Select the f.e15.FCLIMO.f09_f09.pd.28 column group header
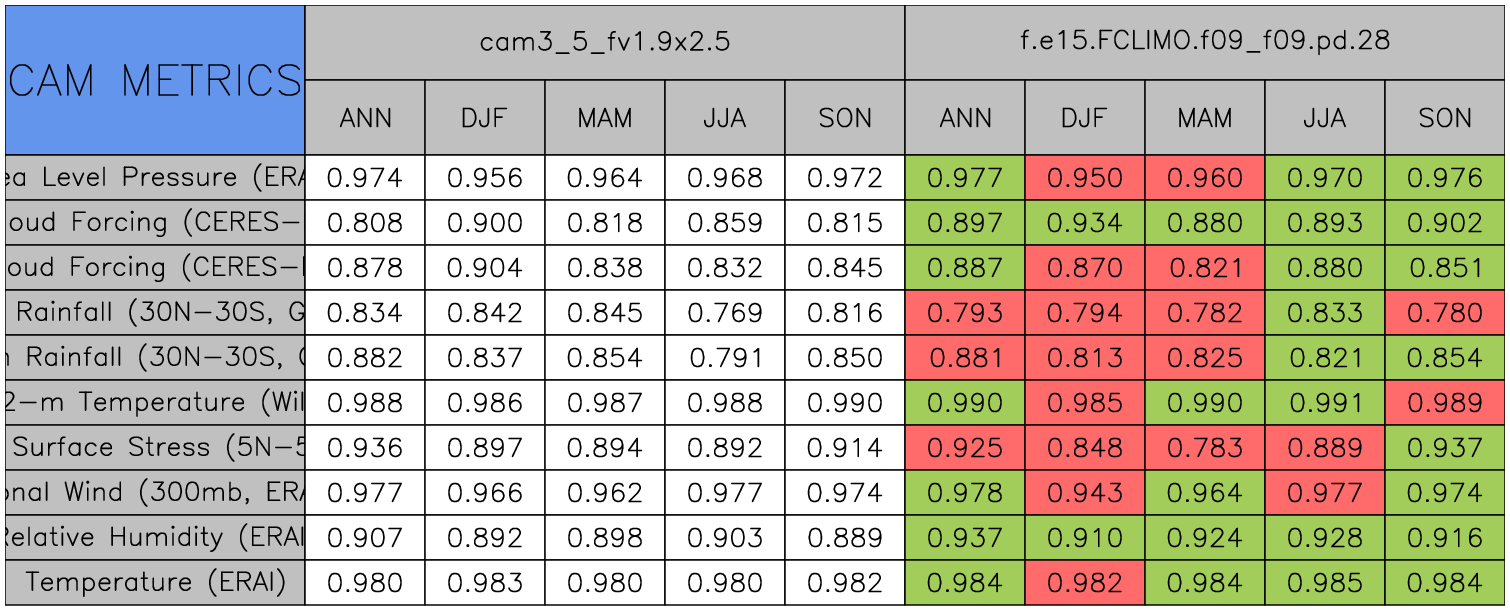Screen dimensions: 1510x611 (1204, 42)
